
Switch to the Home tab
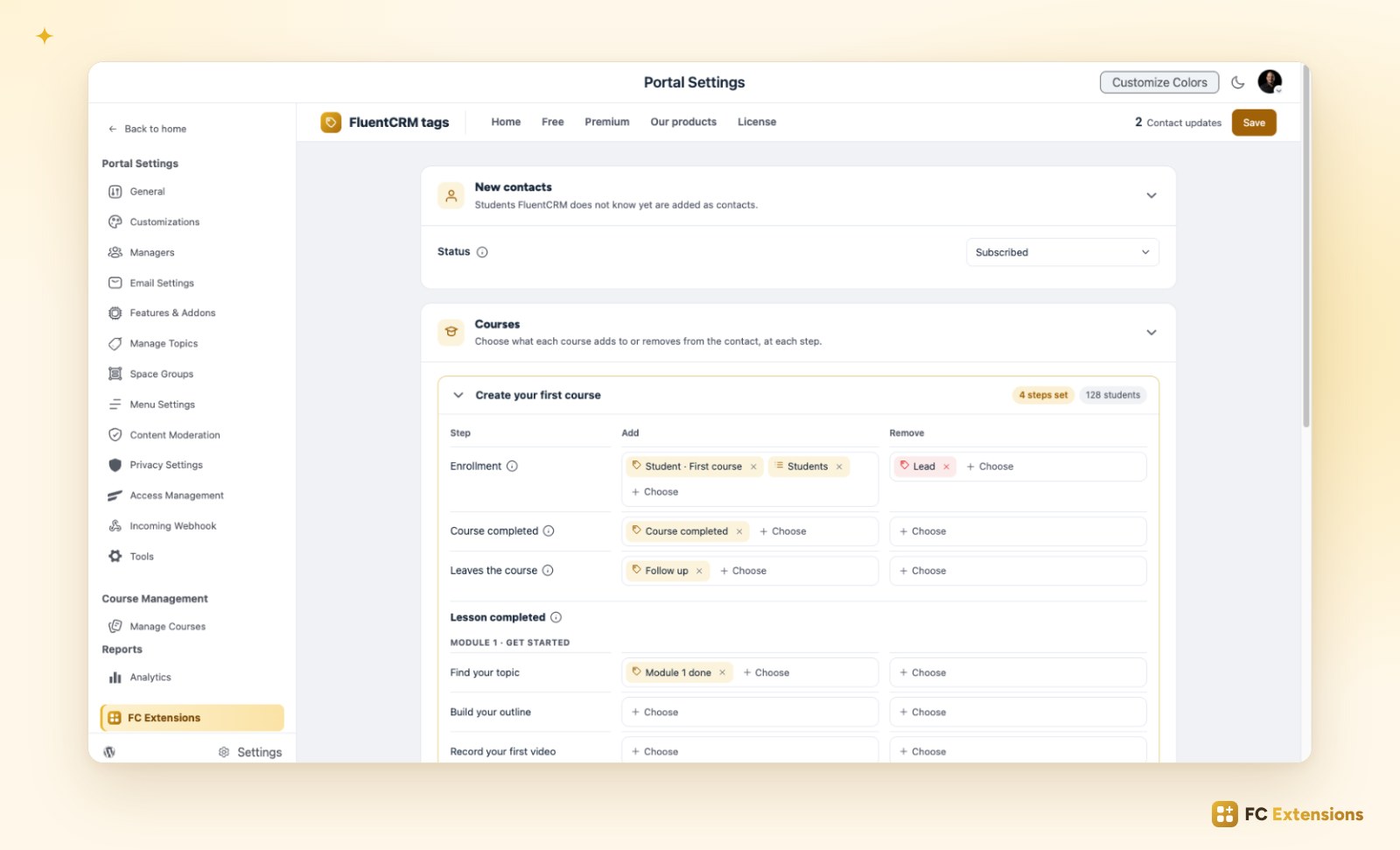tap(506, 123)
